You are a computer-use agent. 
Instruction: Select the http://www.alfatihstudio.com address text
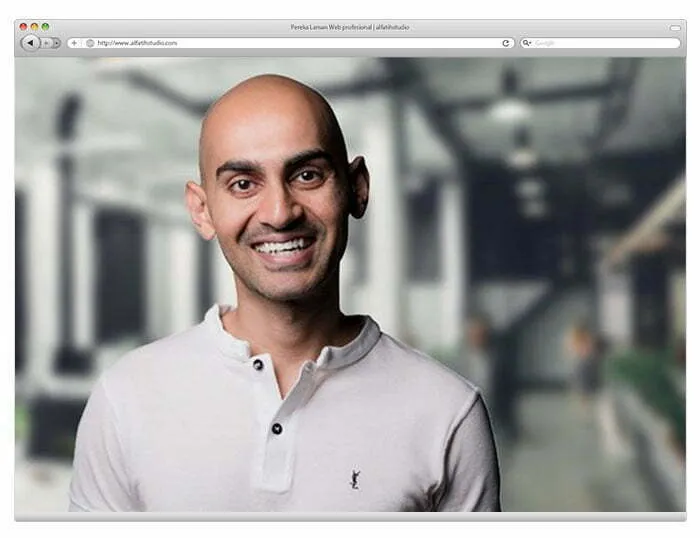pyautogui.click(x=137, y=43)
